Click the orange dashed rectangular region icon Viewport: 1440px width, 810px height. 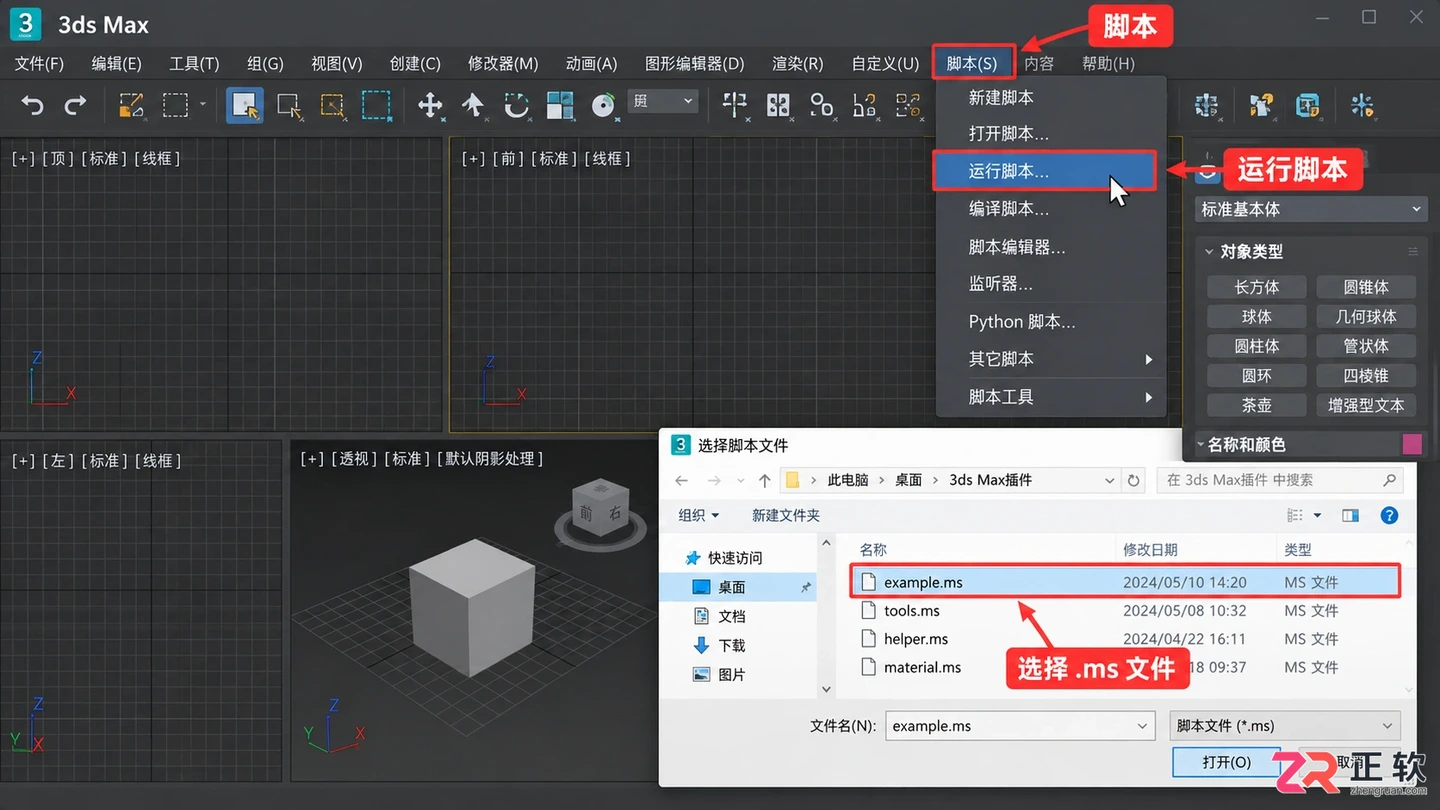(333, 105)
